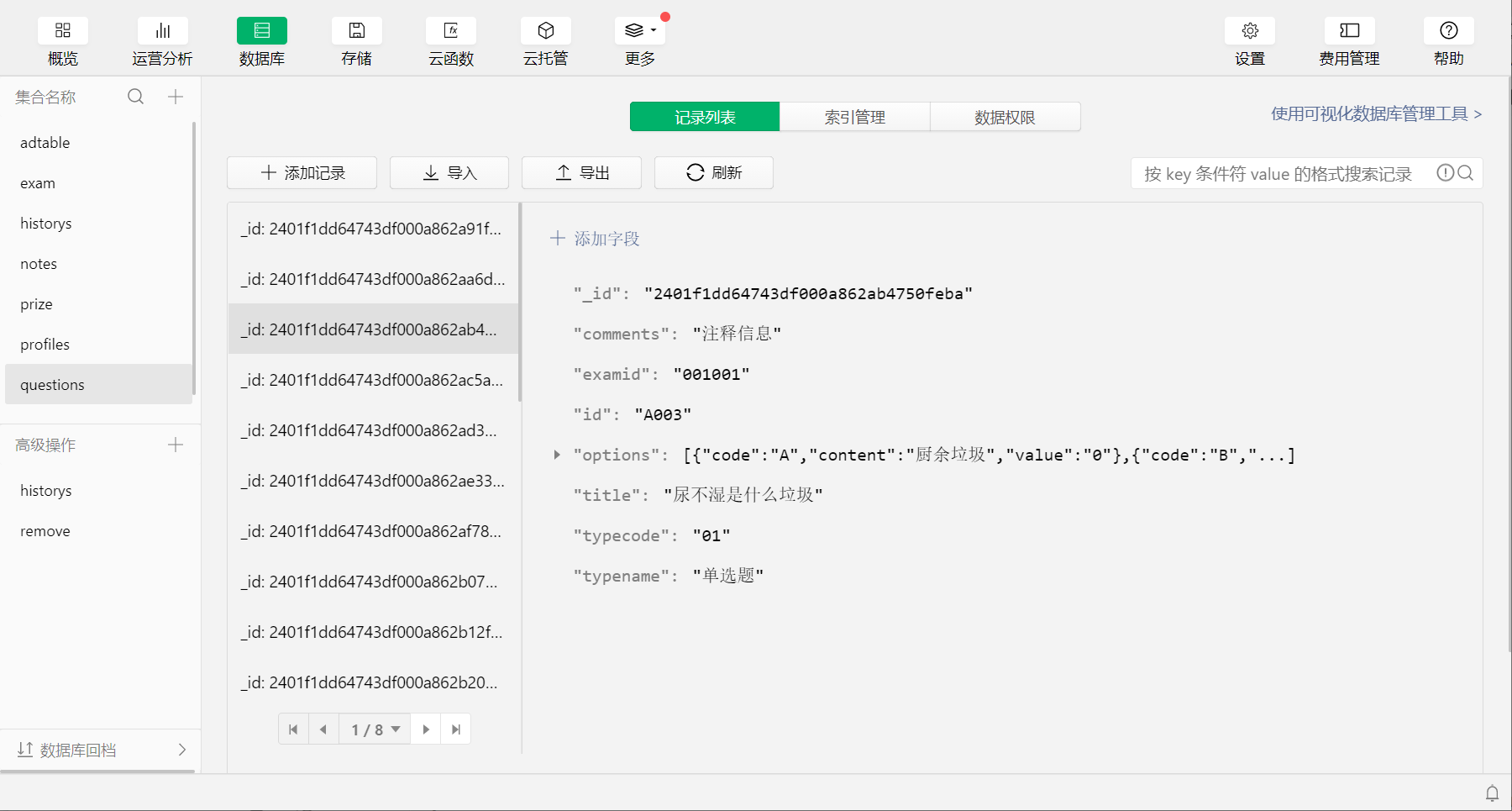Open the notification bell in status bar
The image size is (1512, 811).
click(1492, 793)
